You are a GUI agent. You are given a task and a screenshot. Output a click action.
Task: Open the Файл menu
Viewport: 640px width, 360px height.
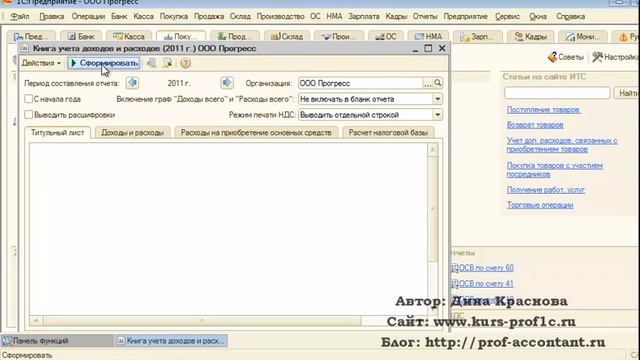click(20, 16)
